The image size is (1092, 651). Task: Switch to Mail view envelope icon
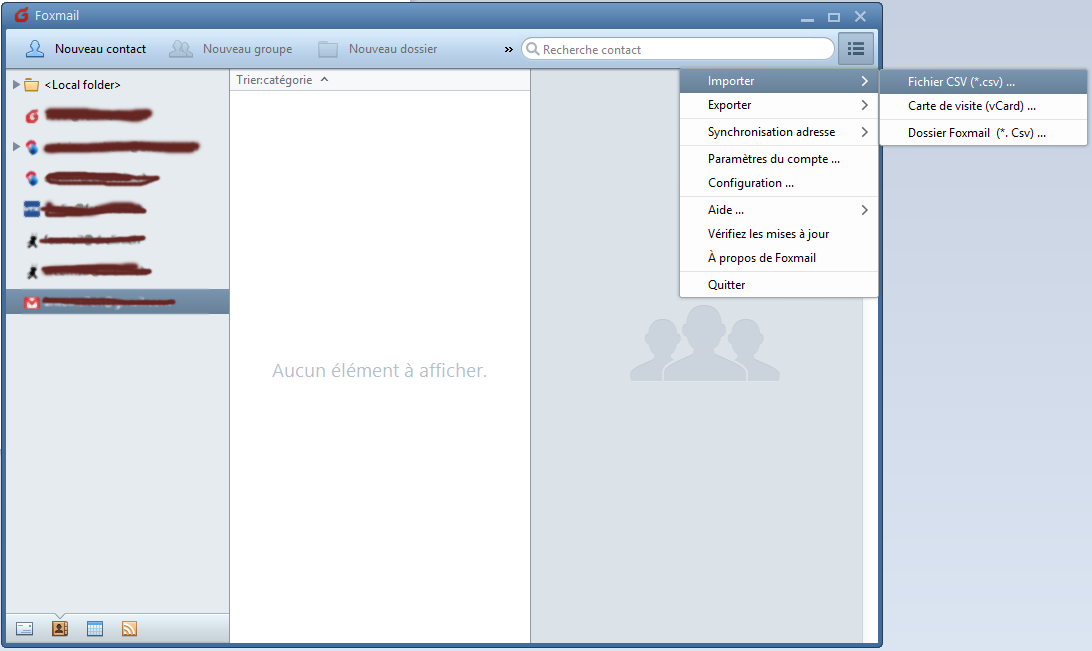[x=24, y=629]
